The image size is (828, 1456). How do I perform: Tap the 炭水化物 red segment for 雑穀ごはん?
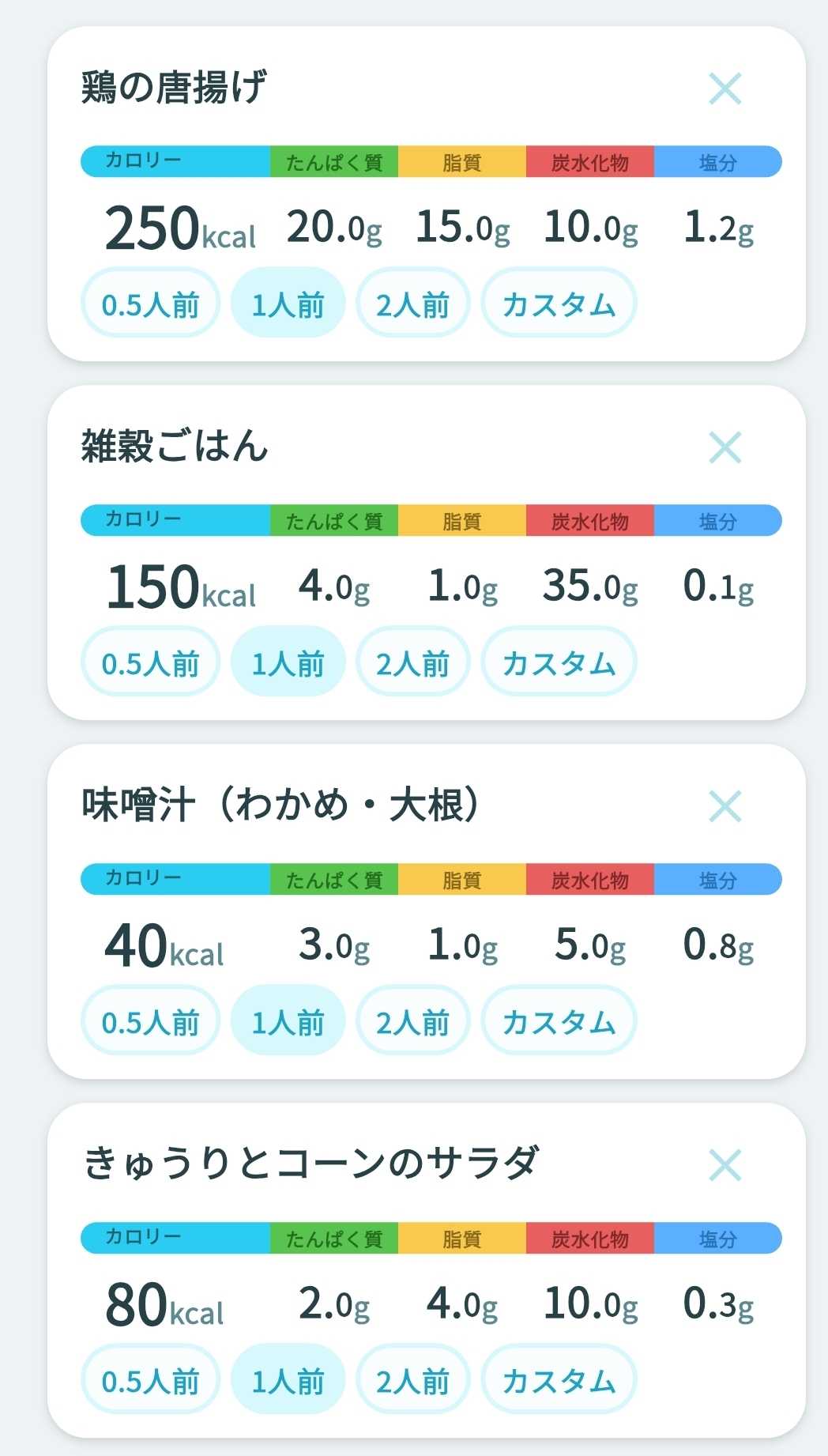pos(590,520)
